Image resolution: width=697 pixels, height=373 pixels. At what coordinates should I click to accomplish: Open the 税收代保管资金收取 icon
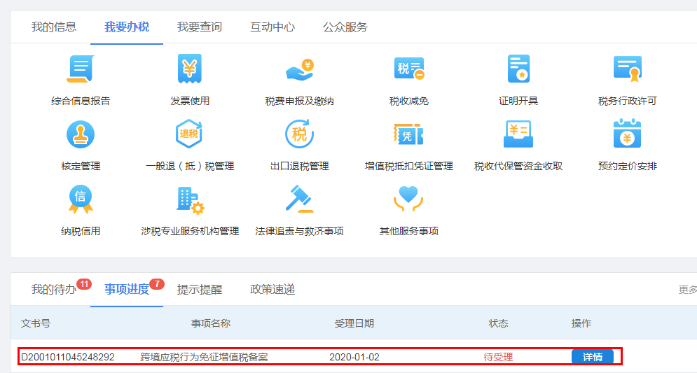[x=518, y=134]
